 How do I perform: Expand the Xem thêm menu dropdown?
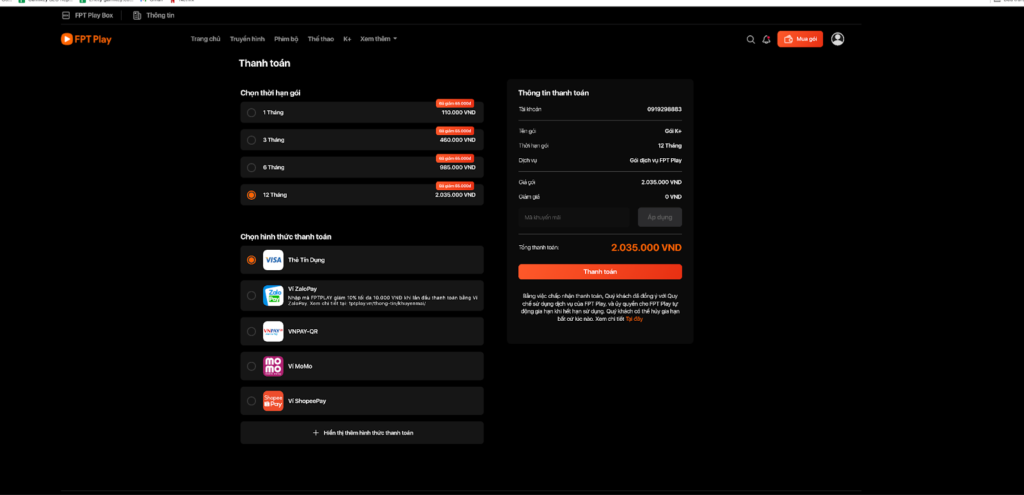pos(378,39)
